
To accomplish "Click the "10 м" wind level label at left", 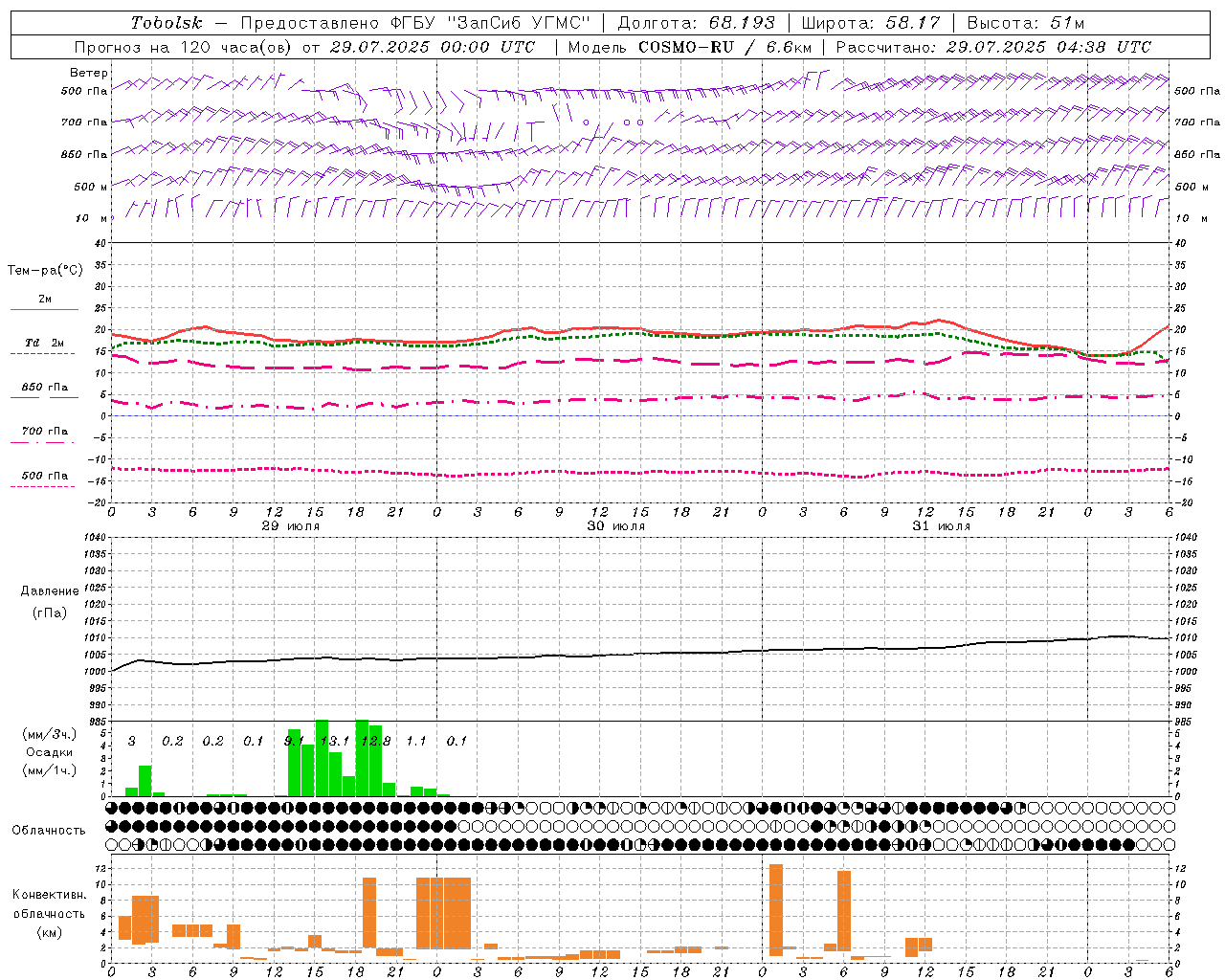I will pyautogui.click(x=91, y=218).
